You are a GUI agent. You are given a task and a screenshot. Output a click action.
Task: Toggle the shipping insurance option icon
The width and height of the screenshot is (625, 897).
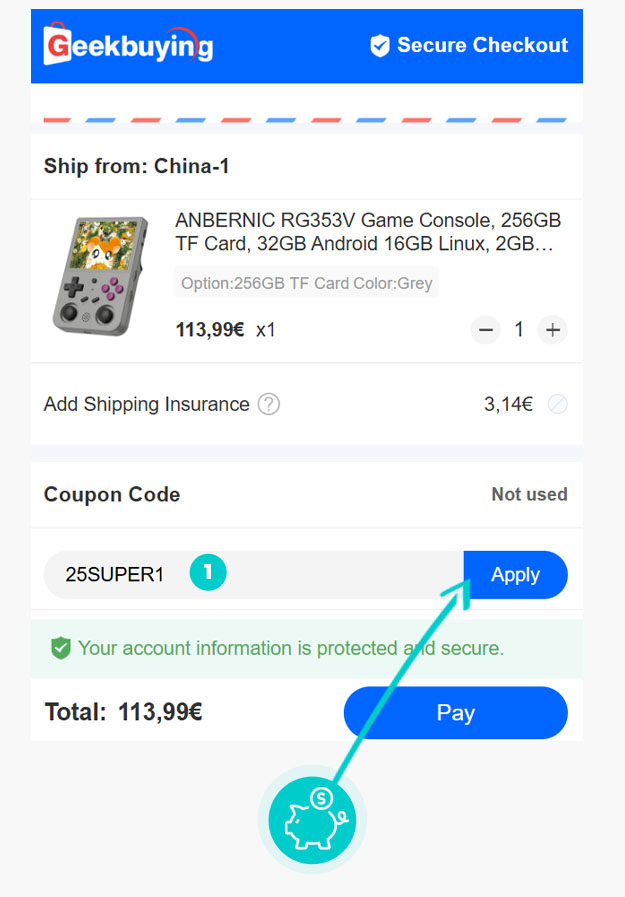click(558, 404)
